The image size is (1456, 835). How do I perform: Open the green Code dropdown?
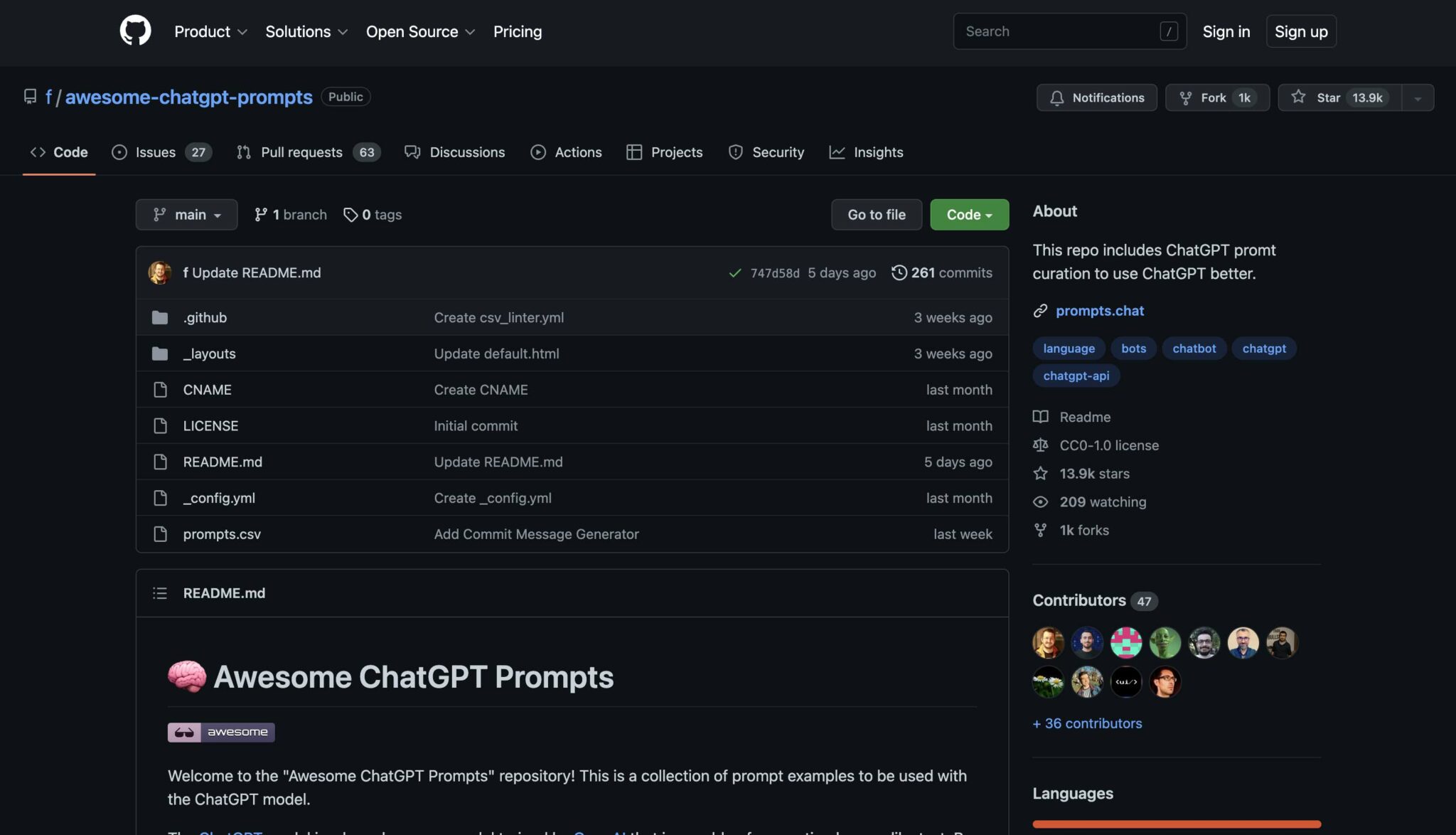click(969, 214)
